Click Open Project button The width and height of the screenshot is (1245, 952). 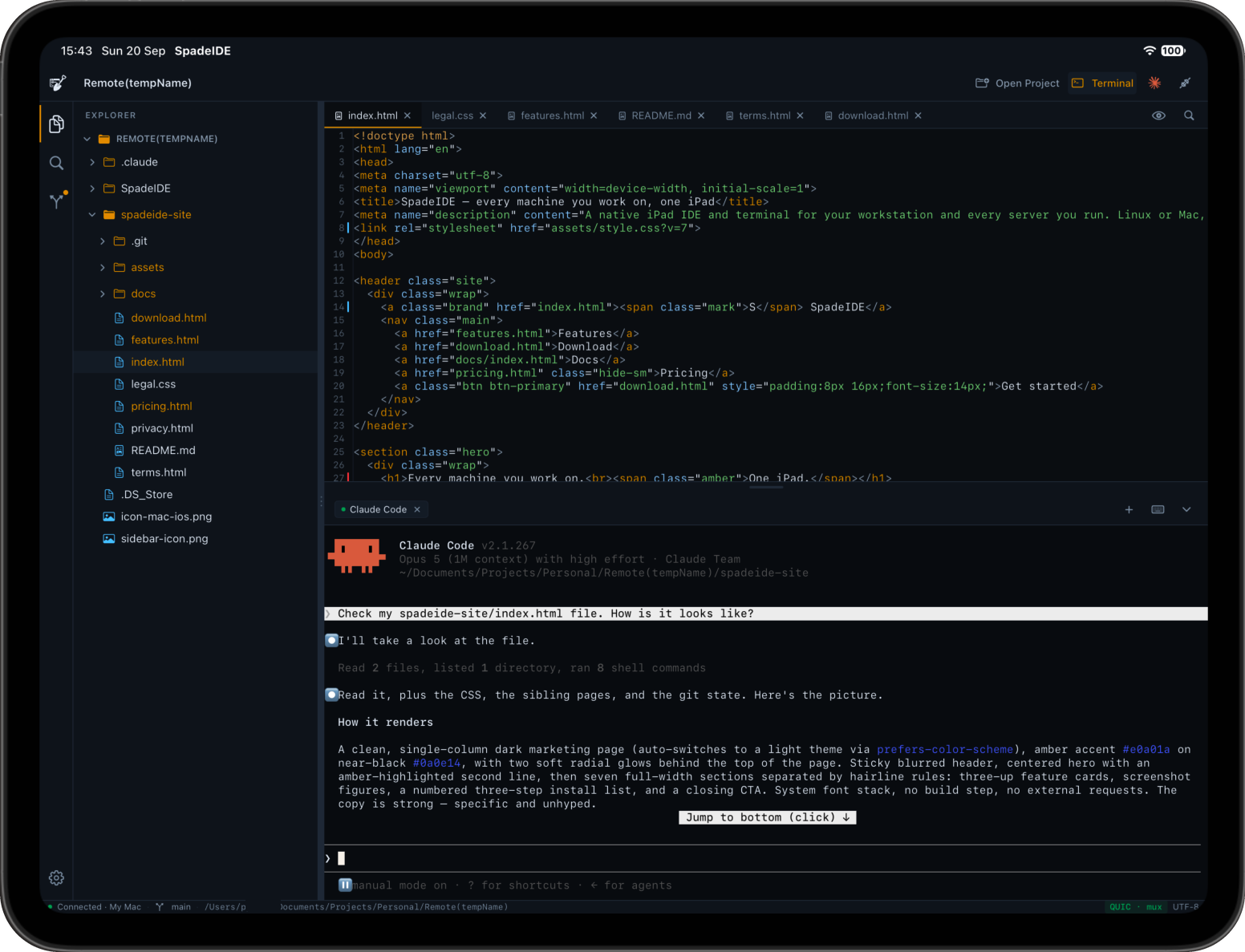tap(1017, 83)
